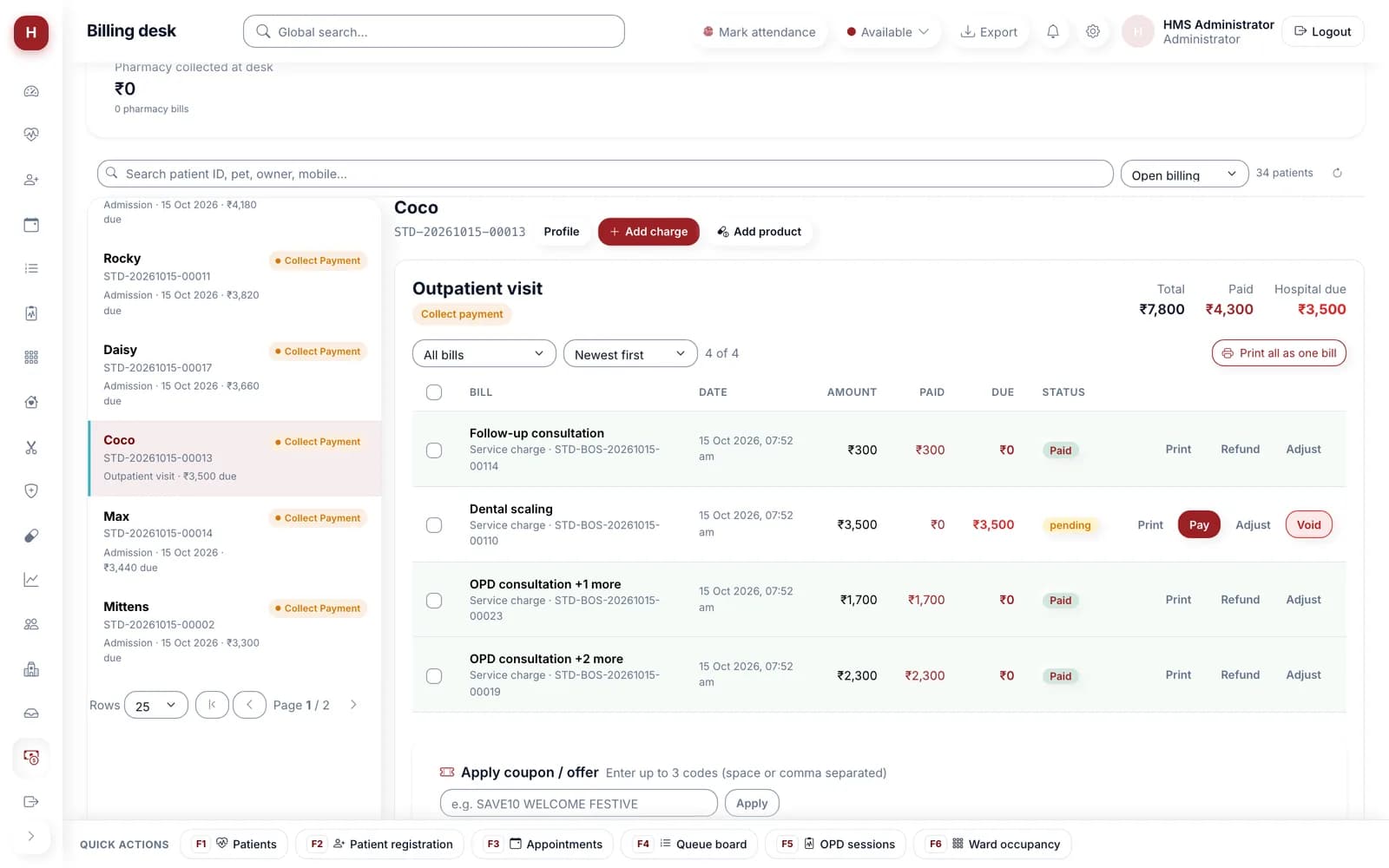Click Print all as one bill
The width and height of the screenshot is (1389, 868).
1279,353
